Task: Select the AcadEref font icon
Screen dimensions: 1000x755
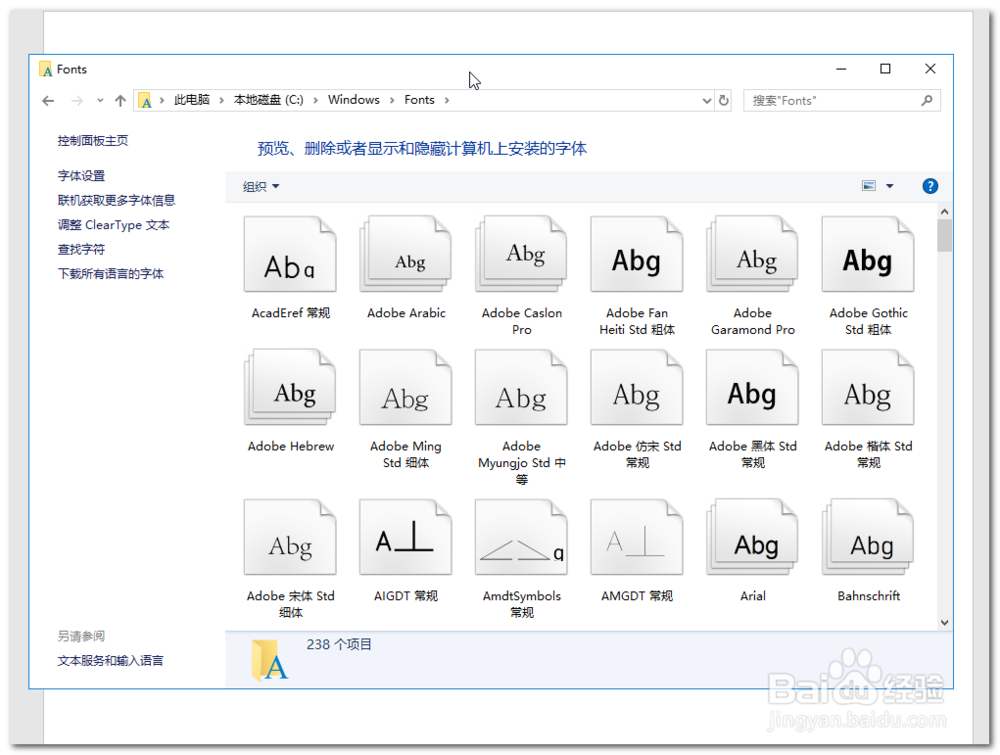Action: click(x=290, y=254)
